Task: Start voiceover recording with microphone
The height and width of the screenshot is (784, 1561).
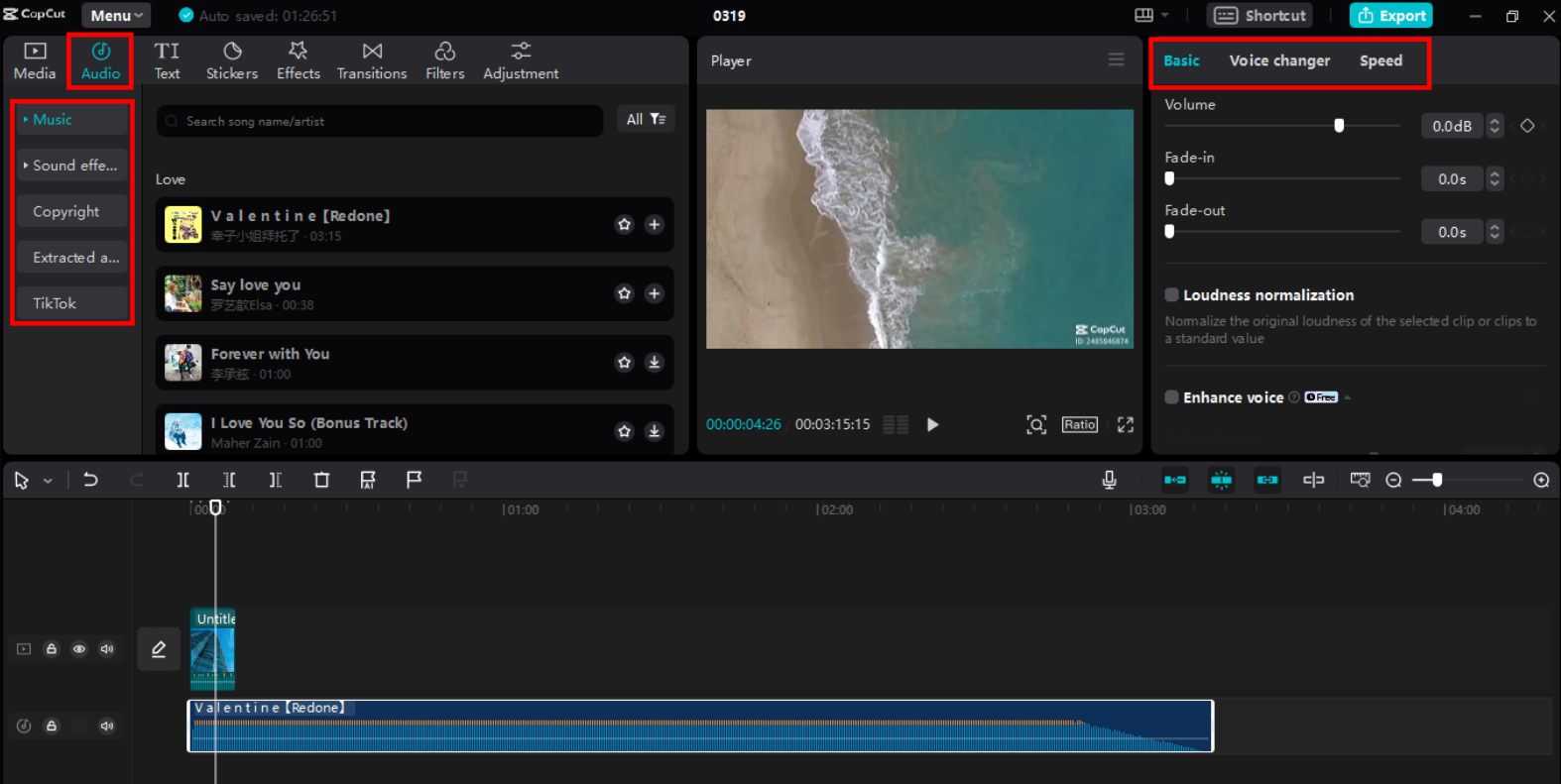Action: [1110, 480]
